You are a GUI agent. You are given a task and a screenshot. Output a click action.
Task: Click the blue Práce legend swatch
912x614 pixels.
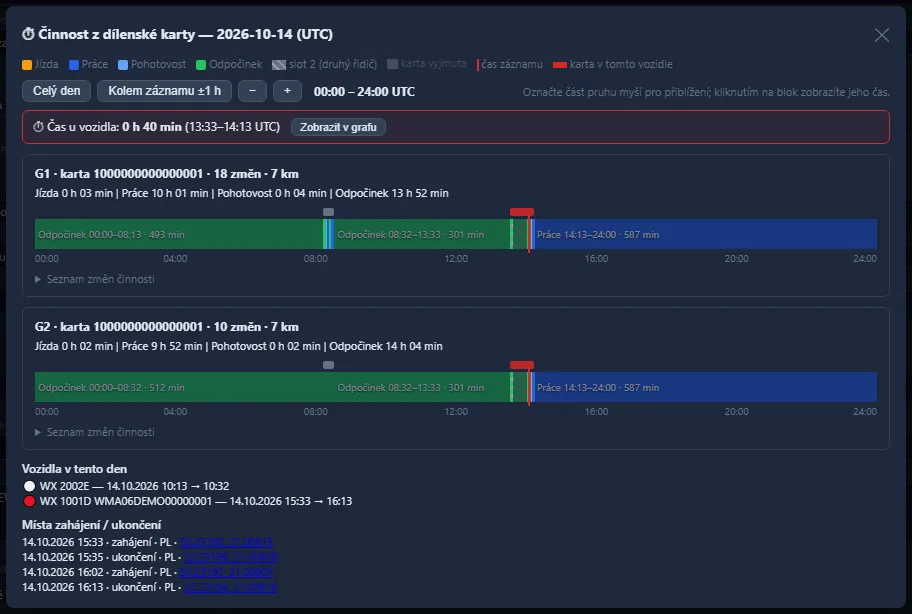click(74, 65)
